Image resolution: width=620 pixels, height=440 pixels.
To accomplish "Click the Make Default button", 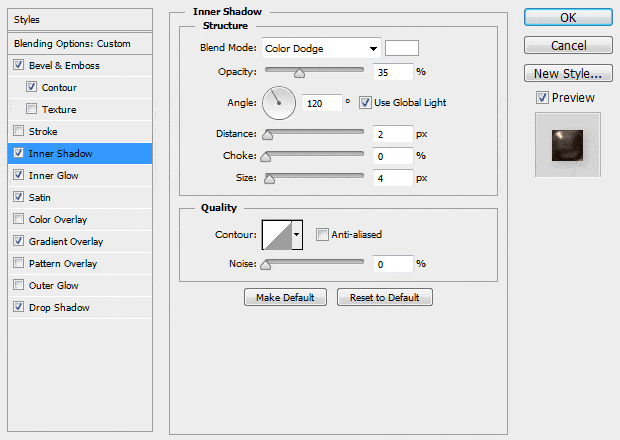I will 285,297.
